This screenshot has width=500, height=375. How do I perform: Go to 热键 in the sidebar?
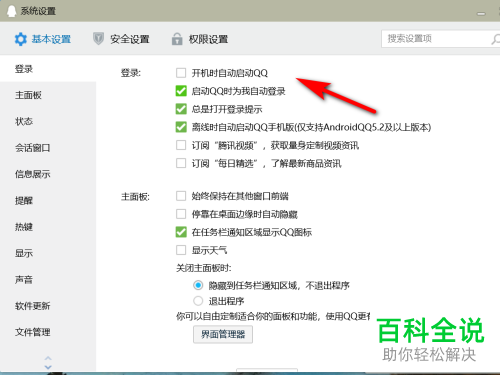tap(48, 227)
